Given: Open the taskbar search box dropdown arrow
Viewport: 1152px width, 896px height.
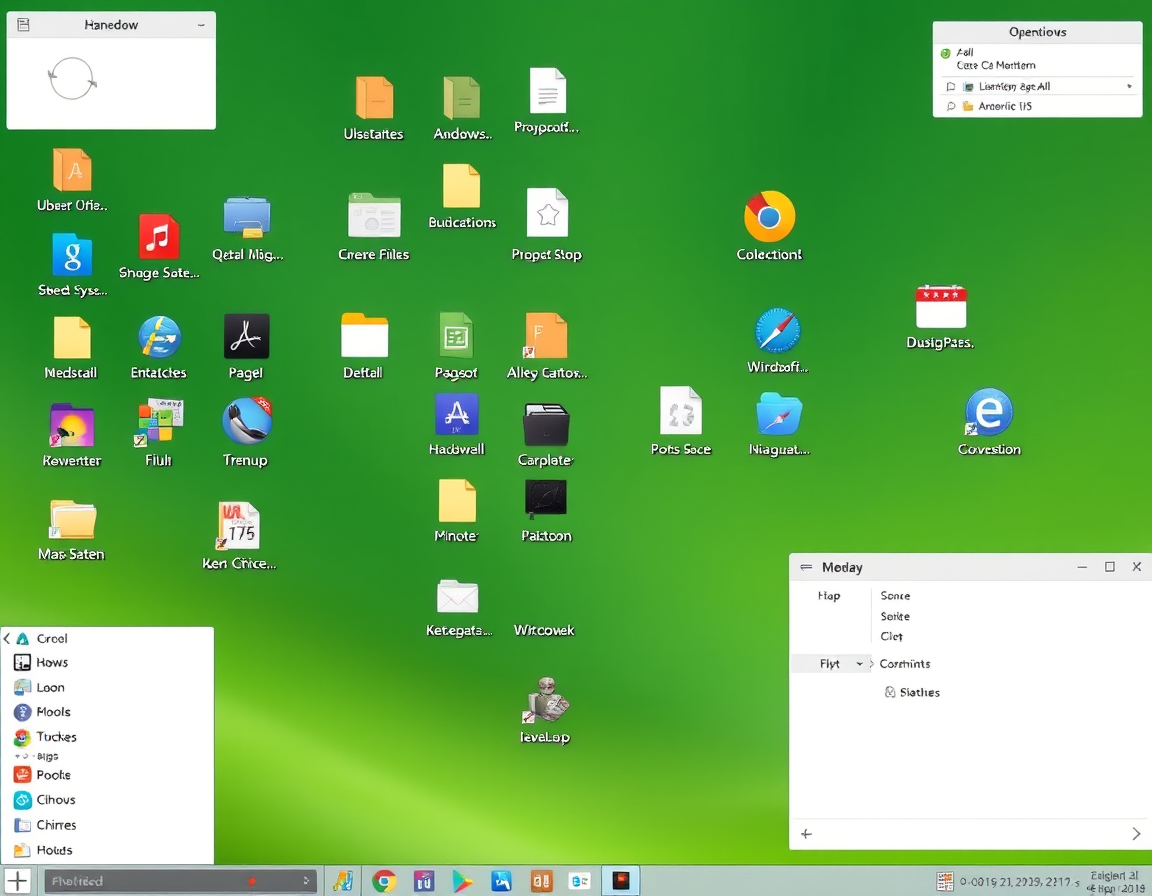Looking at the screenshot, I should click(x=306, y=881).
